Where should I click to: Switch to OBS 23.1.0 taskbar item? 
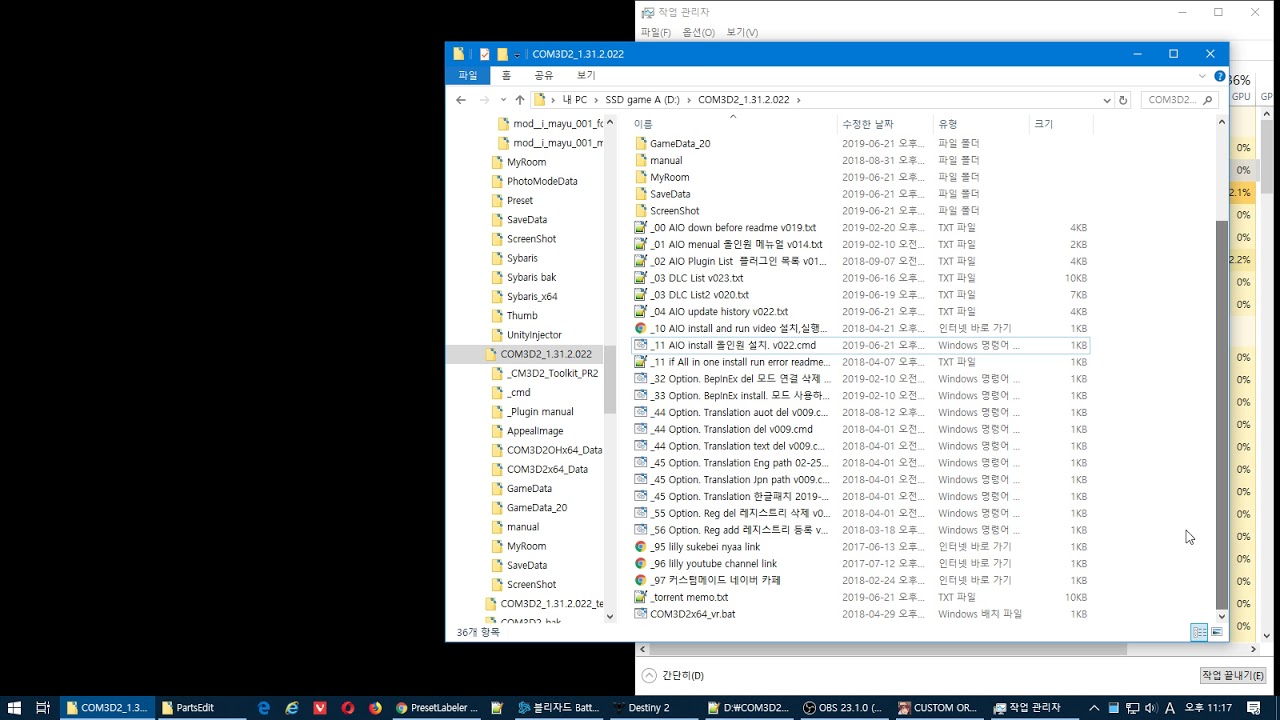843,708
